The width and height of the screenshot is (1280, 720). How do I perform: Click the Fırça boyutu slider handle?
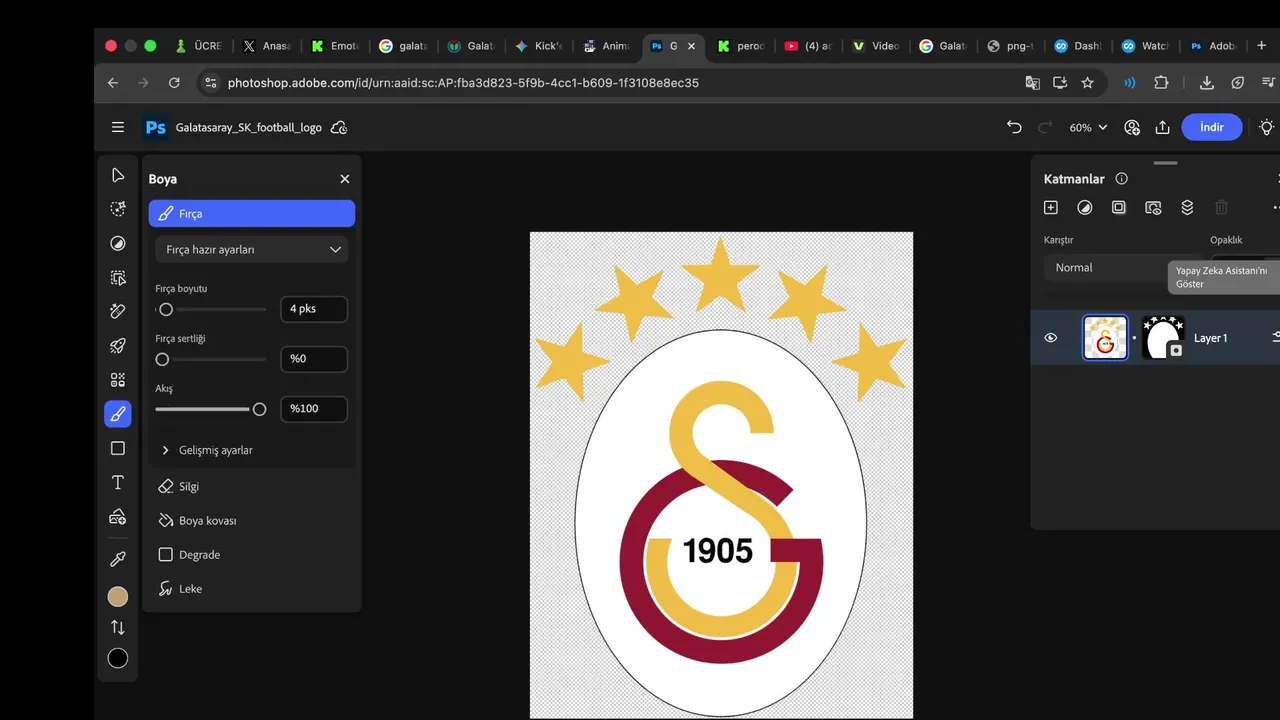coord(166,309)
